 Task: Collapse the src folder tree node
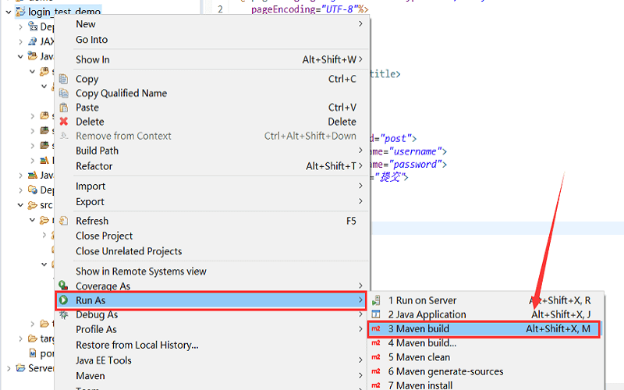[20, 205]
